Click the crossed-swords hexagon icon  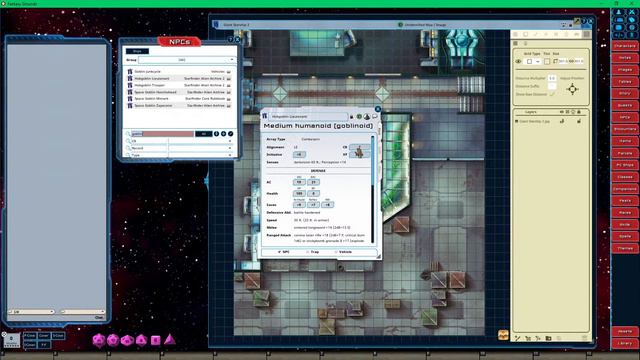coord(631,12)
